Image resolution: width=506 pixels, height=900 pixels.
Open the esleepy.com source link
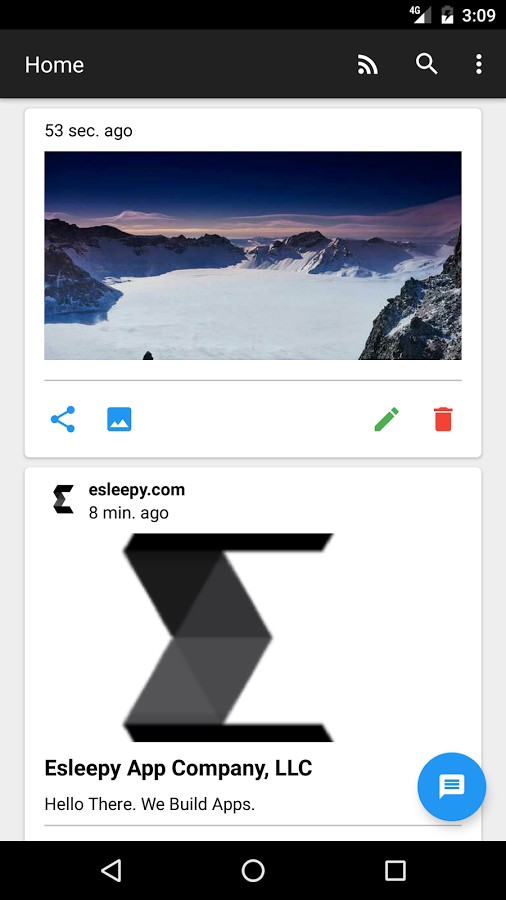pyautogui.click(x=137, y=490)
